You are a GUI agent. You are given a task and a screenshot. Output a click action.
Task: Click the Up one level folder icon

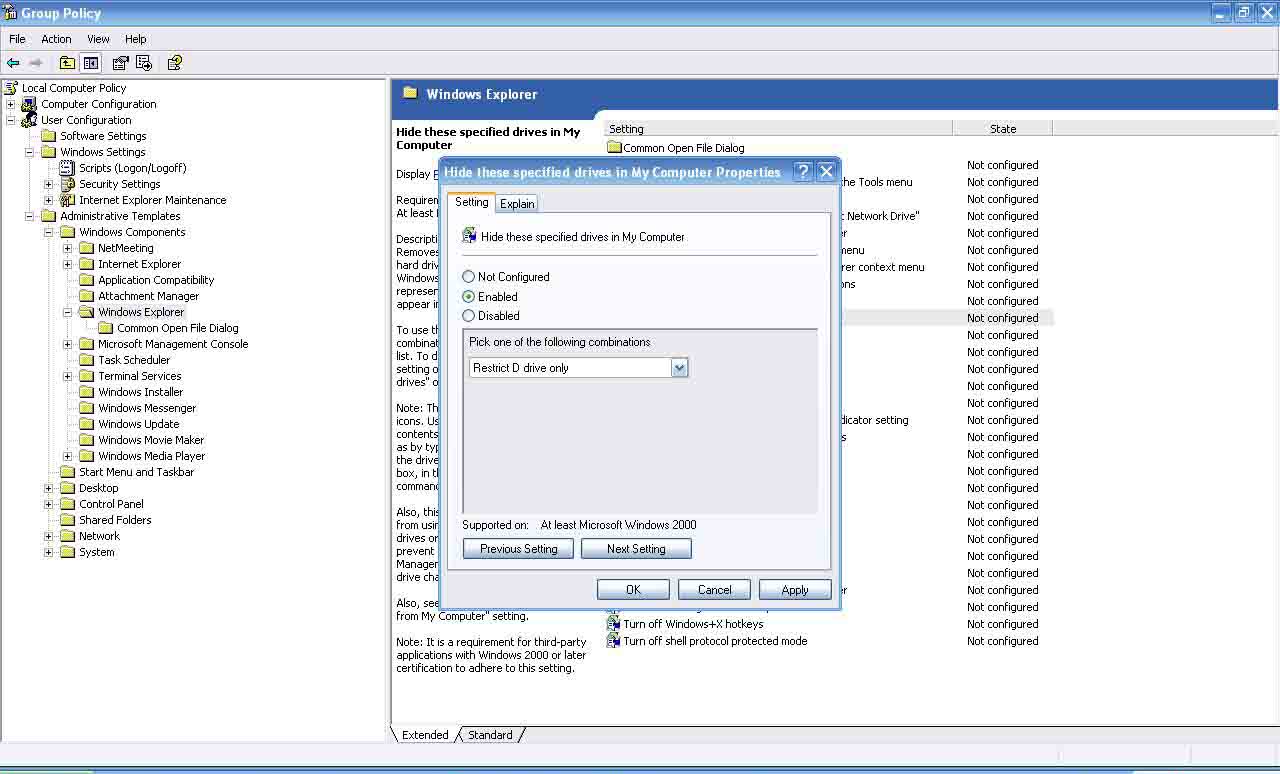pos(67,63)
